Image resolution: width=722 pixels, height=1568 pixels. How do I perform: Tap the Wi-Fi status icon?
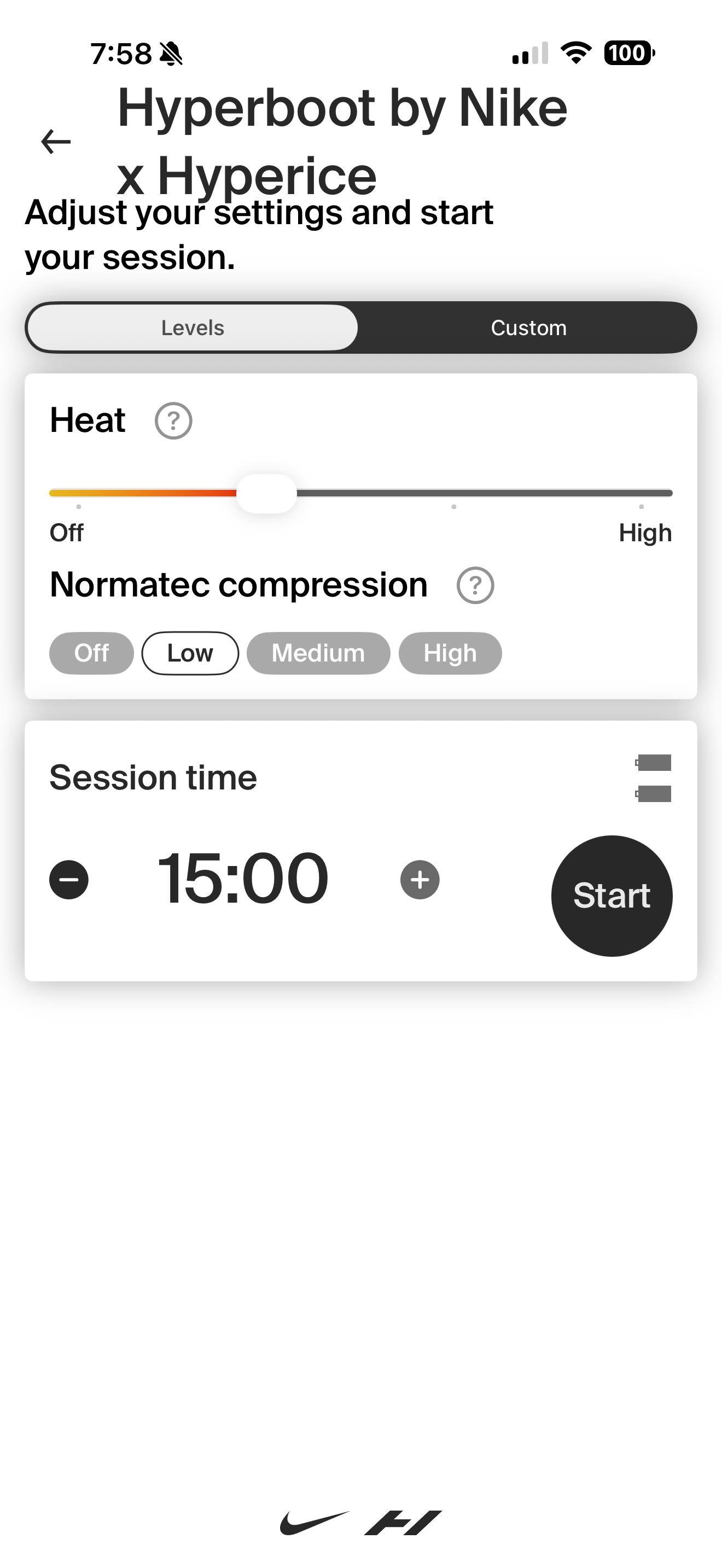click(576, 53)
